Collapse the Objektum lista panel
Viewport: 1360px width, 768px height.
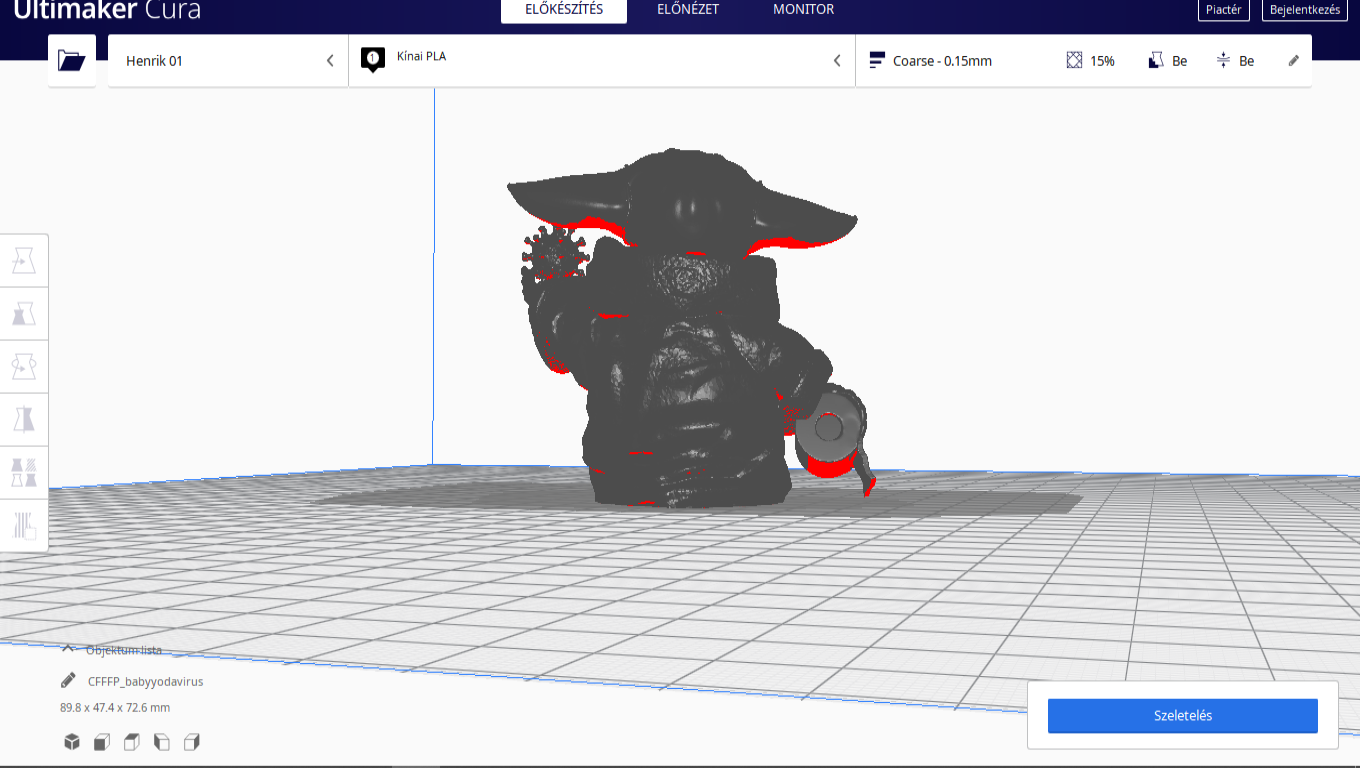111,650
